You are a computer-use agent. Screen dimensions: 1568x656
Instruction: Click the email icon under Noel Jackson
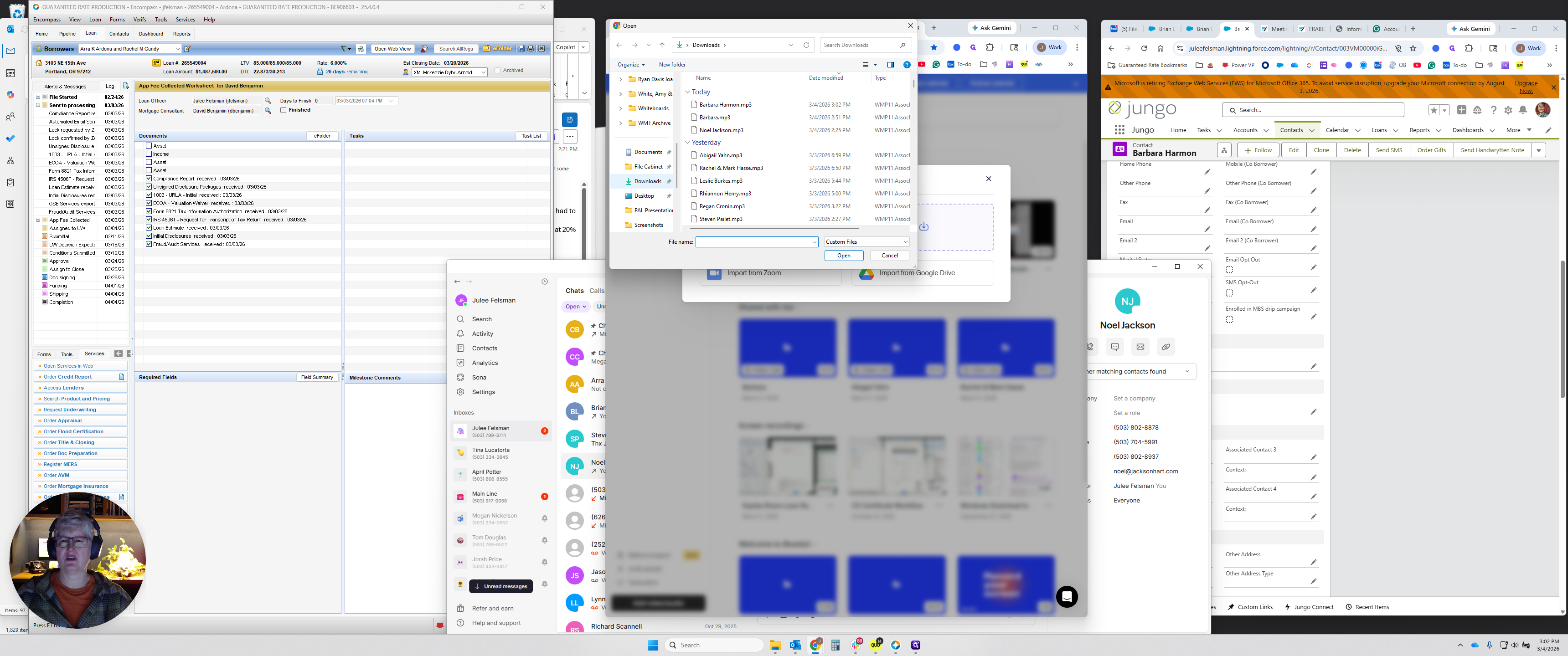(1140, 347)
